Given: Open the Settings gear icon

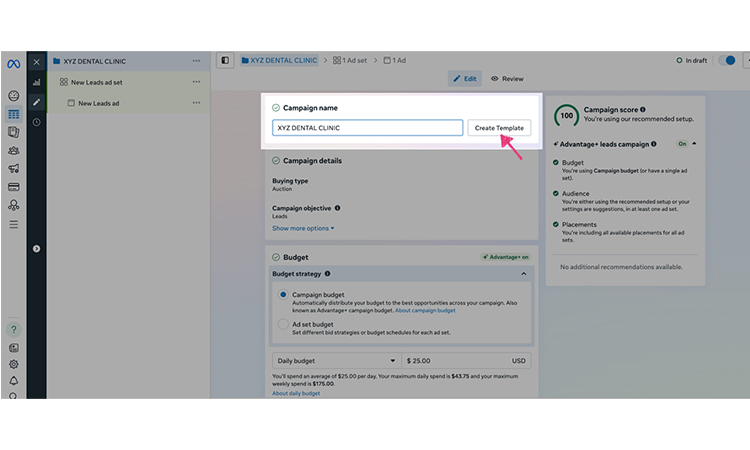Looking at the screenshot, I should tap(13, 364).
